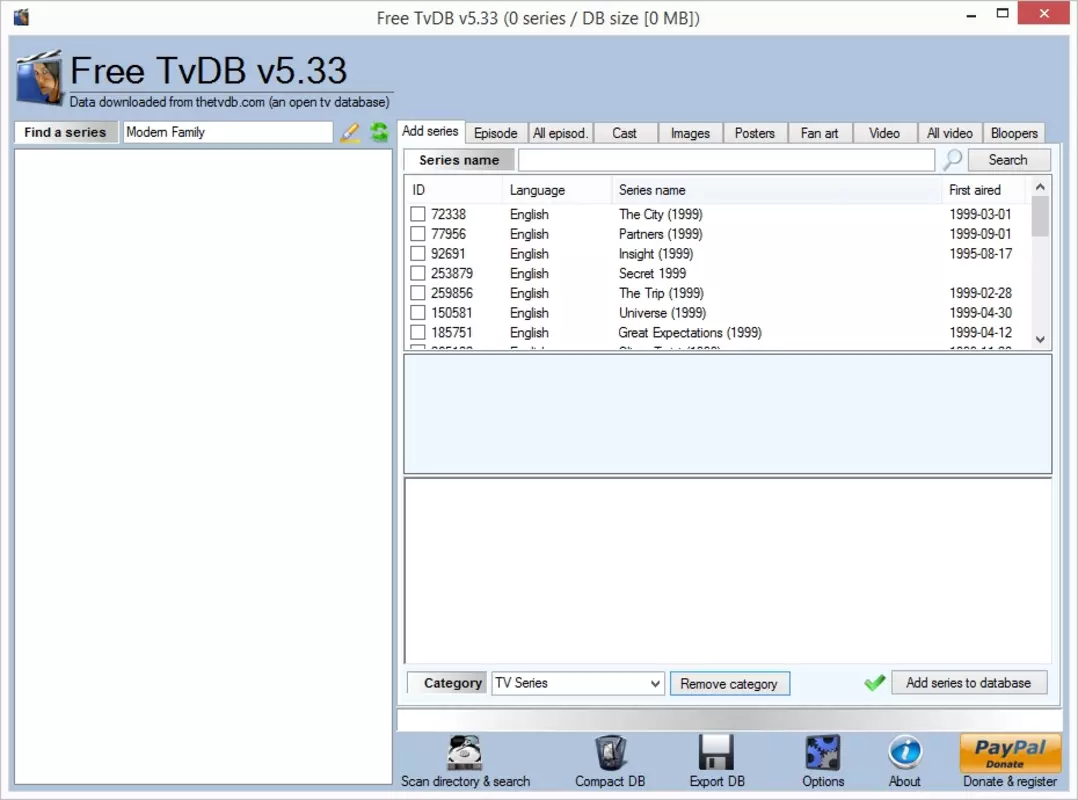
Task: Click the green refresh arrows icon
Action: click(379, 132)
